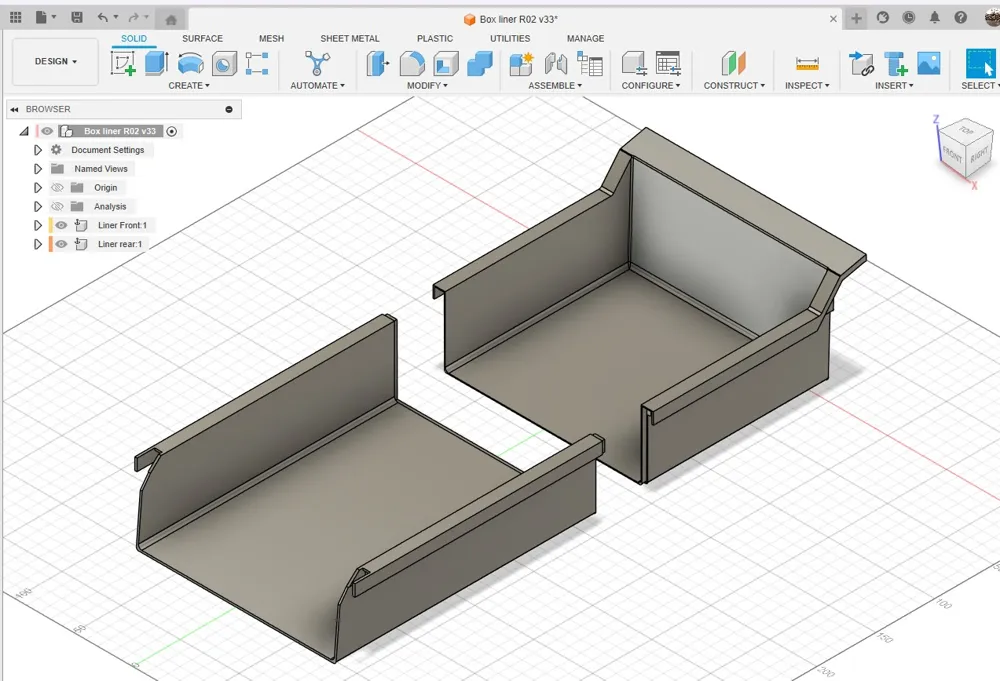Select the Fillet tool icon
This screenshot has height=681, width=1000.
pyautogui.click(x=412, y=64)
